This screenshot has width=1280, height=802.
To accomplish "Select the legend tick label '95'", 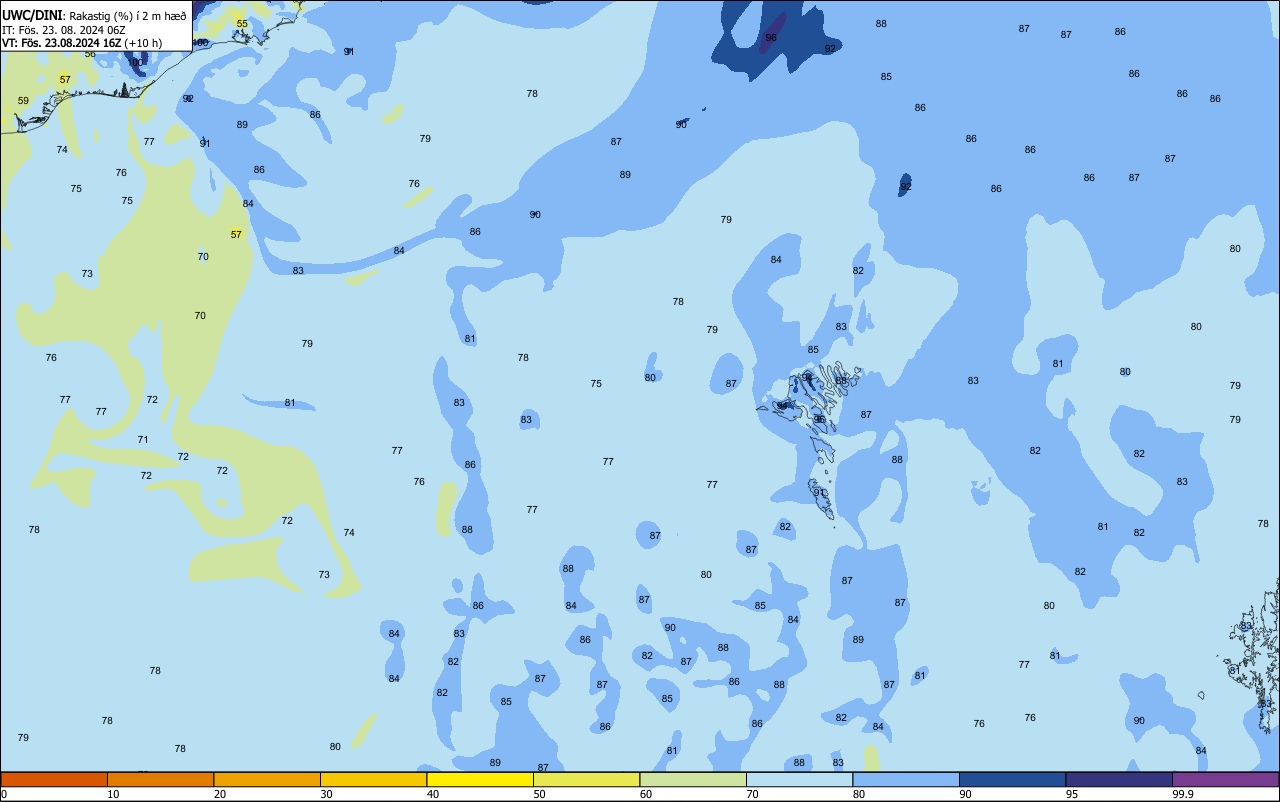I will point(1072,794).
